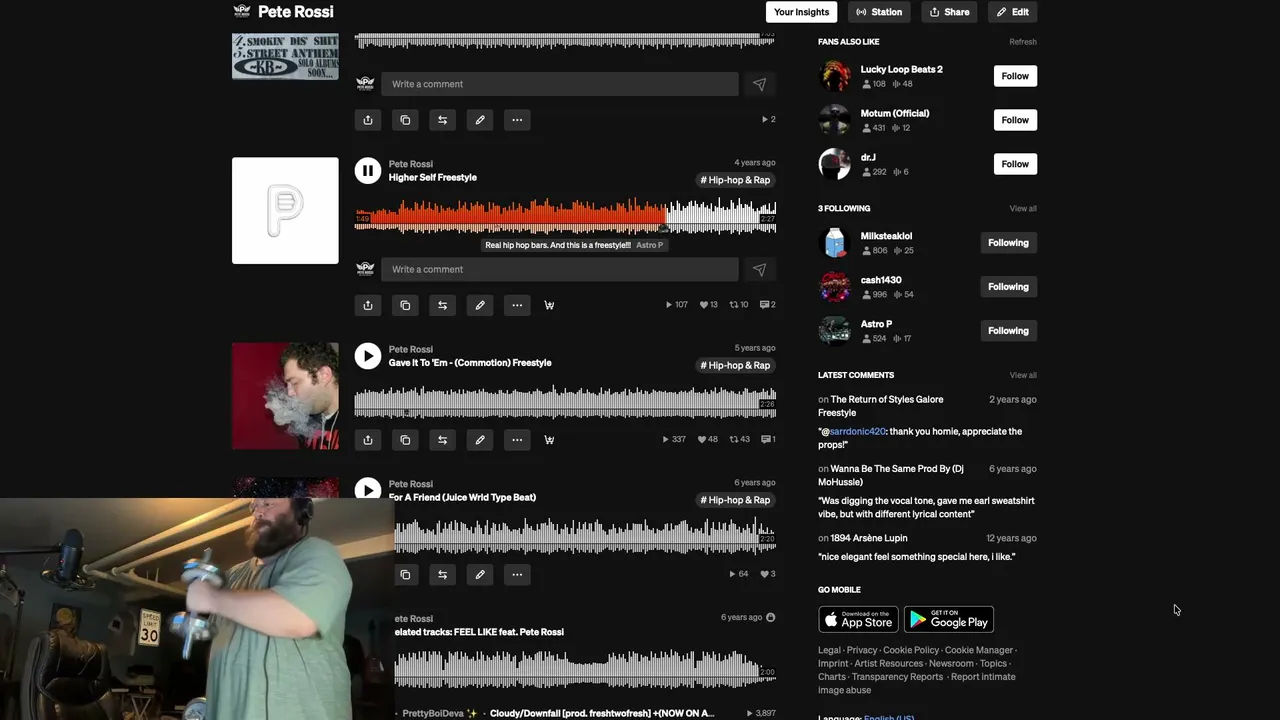Screen dimensions: 1280x720
Task: Click the share icon under Gave It To 'Em
Action: coord(368,440)
